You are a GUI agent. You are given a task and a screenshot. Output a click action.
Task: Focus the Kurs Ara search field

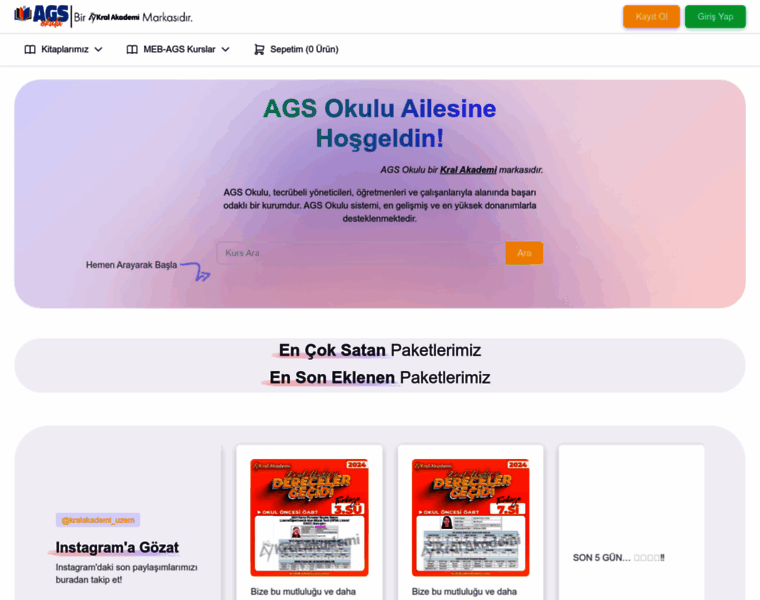pos(361,253)
